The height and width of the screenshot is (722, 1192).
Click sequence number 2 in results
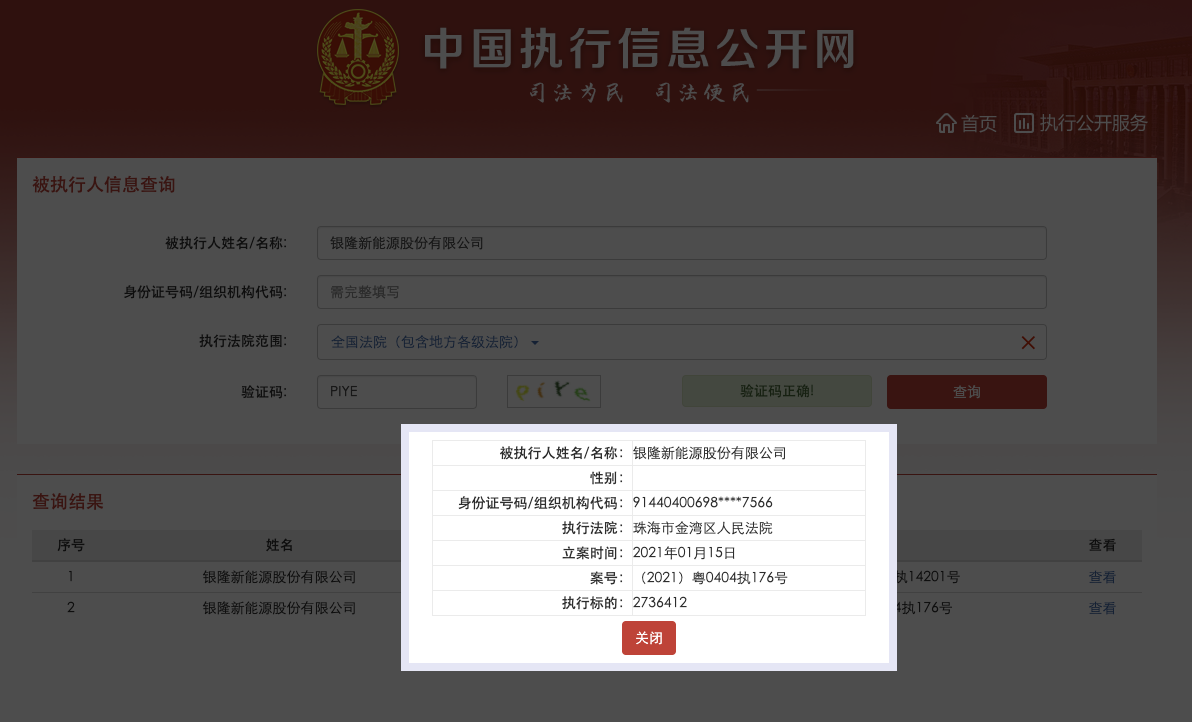pyautogui.click(x=71, y=608)
